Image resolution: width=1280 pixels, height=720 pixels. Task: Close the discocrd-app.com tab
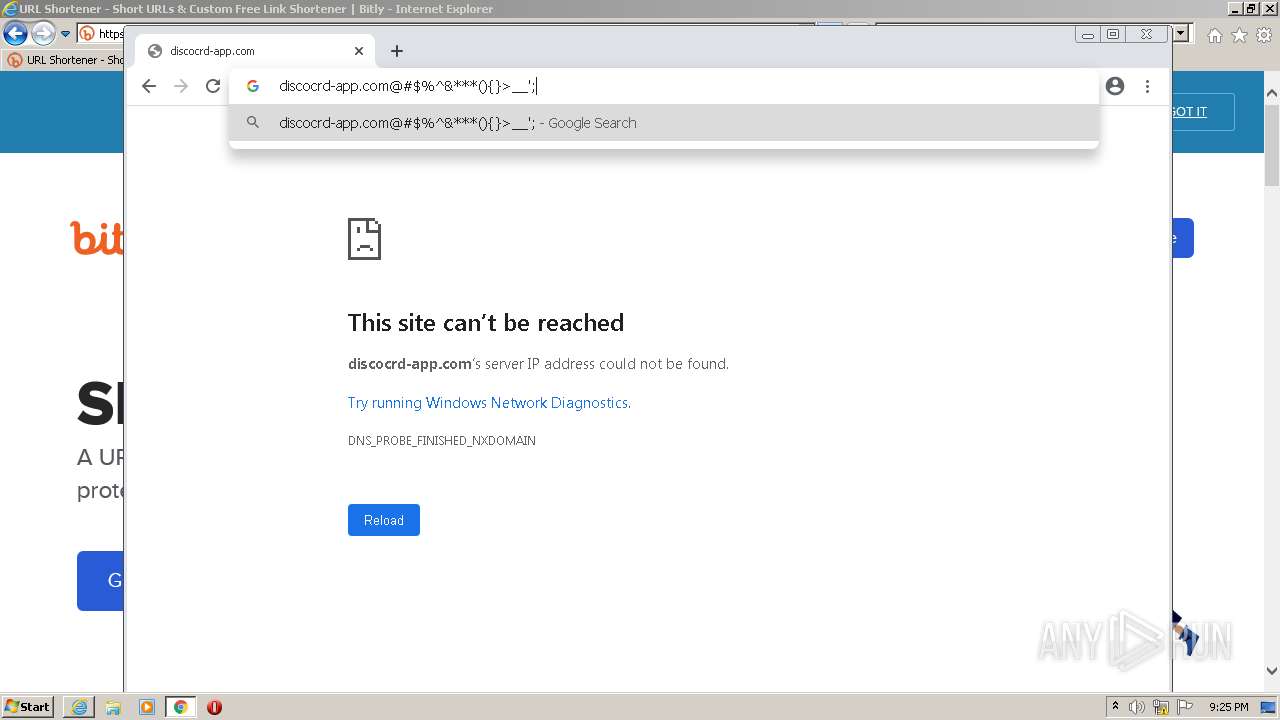click(x=359, y=51)
